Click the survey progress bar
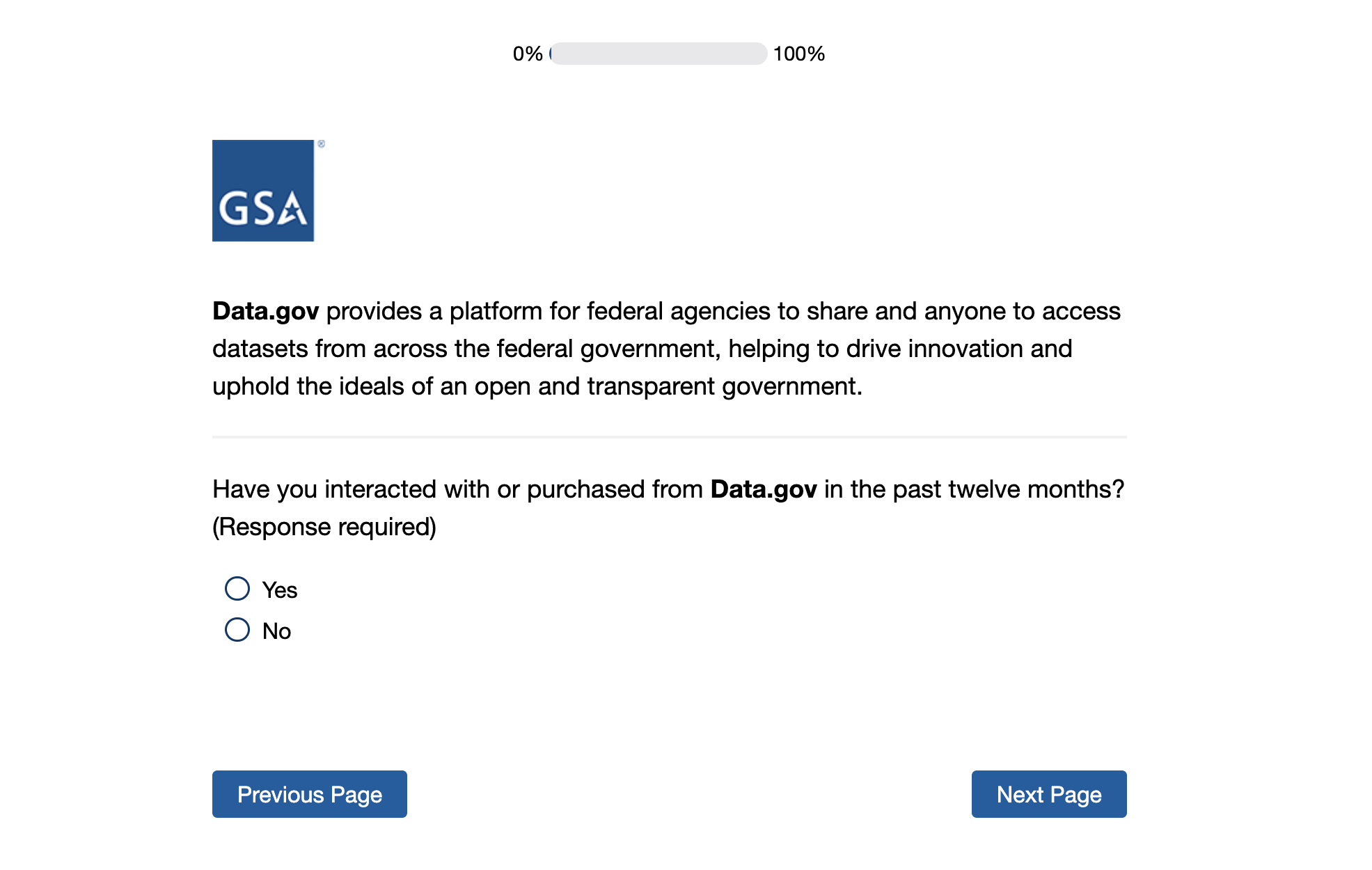Screen dimensions: 1372x870 [x=658, y=54]
